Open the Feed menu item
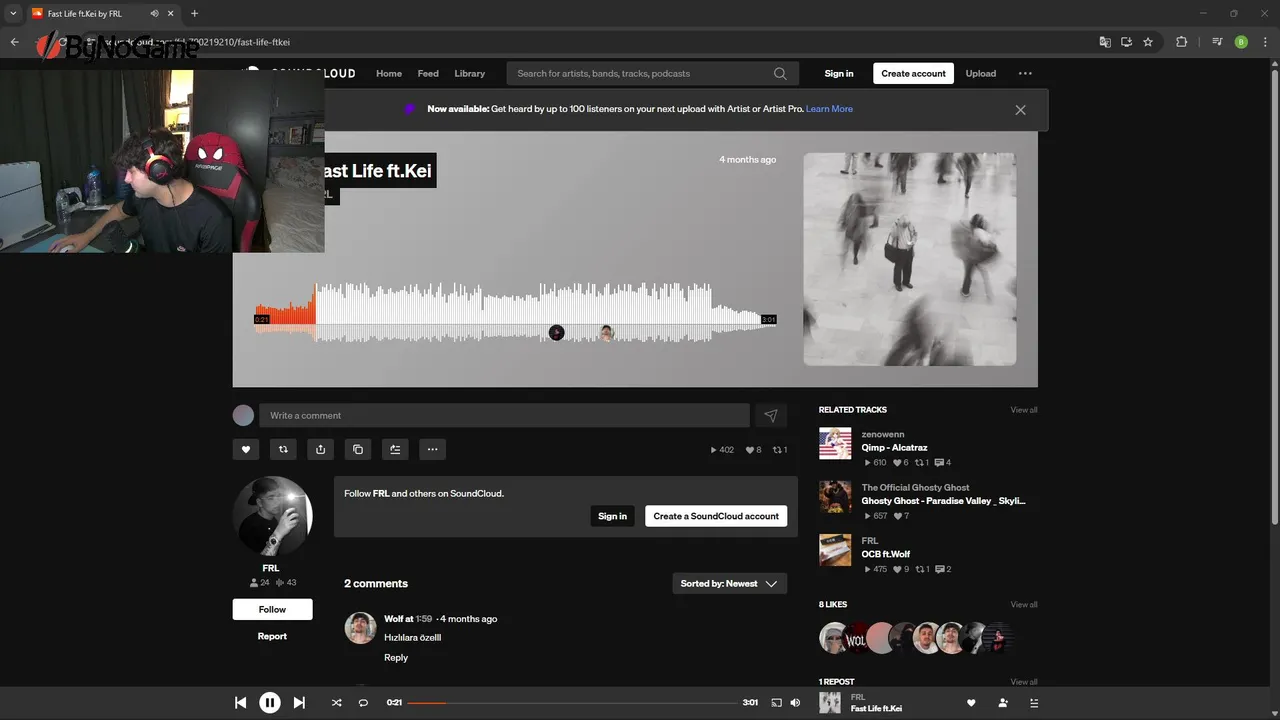This screenshot has width=1280, height=720. click(428, 73)
